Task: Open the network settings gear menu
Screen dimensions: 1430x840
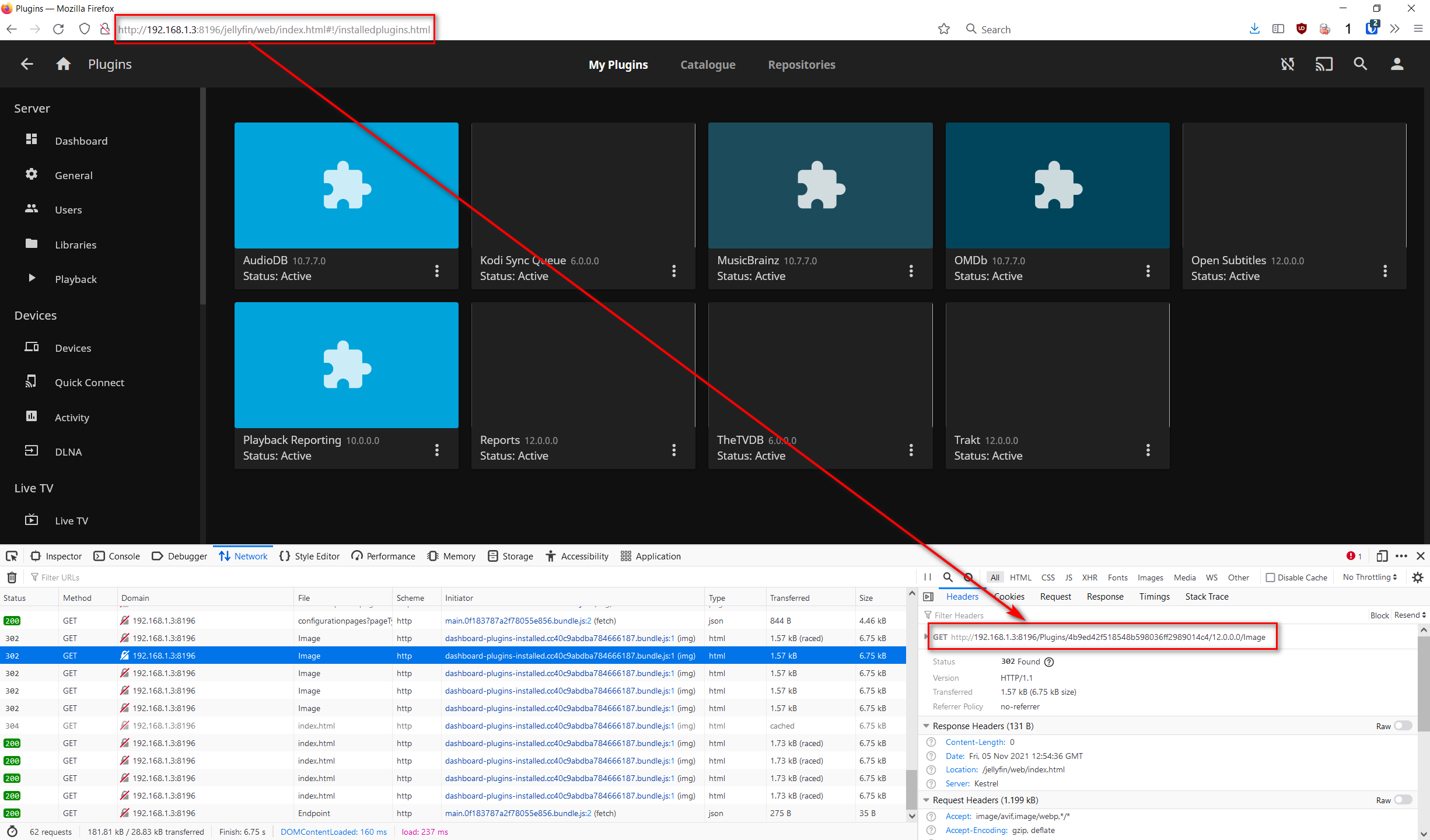Action: [x=1417, y=577]
